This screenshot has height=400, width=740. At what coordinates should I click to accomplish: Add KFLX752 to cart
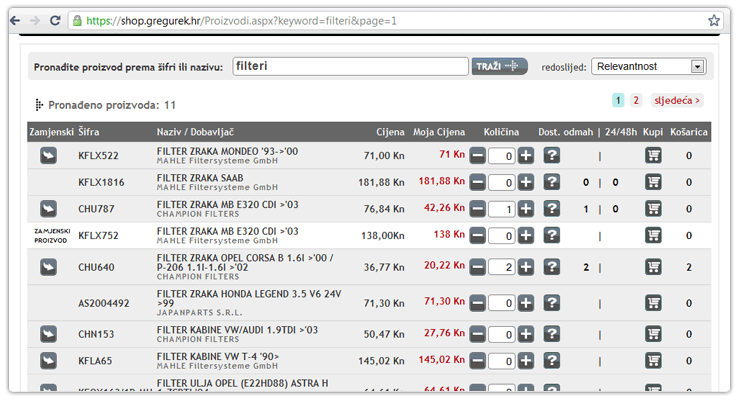[653, 236]
